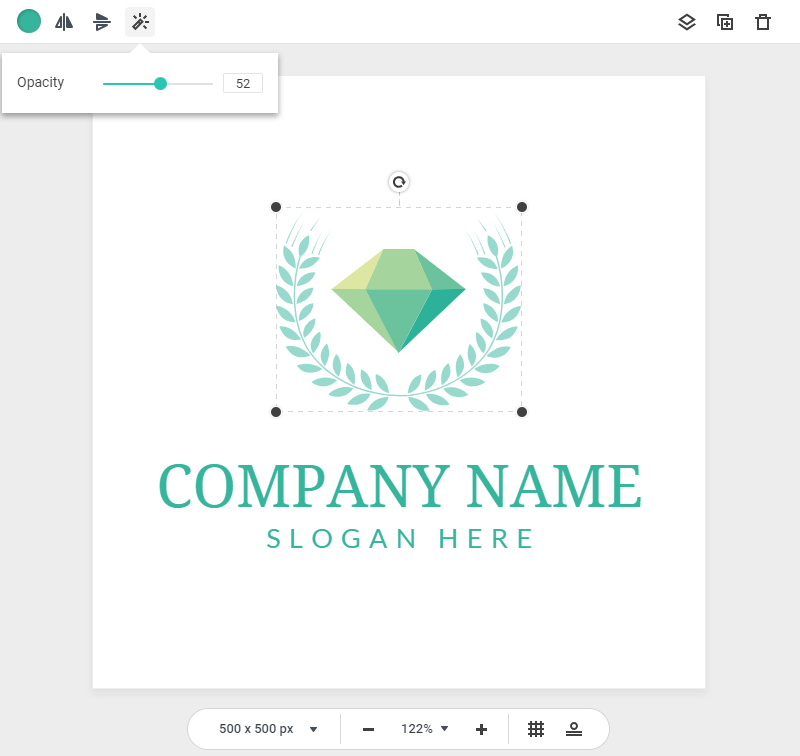Select the COMPANY NAME text
The width and height of the screenshot is (800, 756).
tap(400, 487)
